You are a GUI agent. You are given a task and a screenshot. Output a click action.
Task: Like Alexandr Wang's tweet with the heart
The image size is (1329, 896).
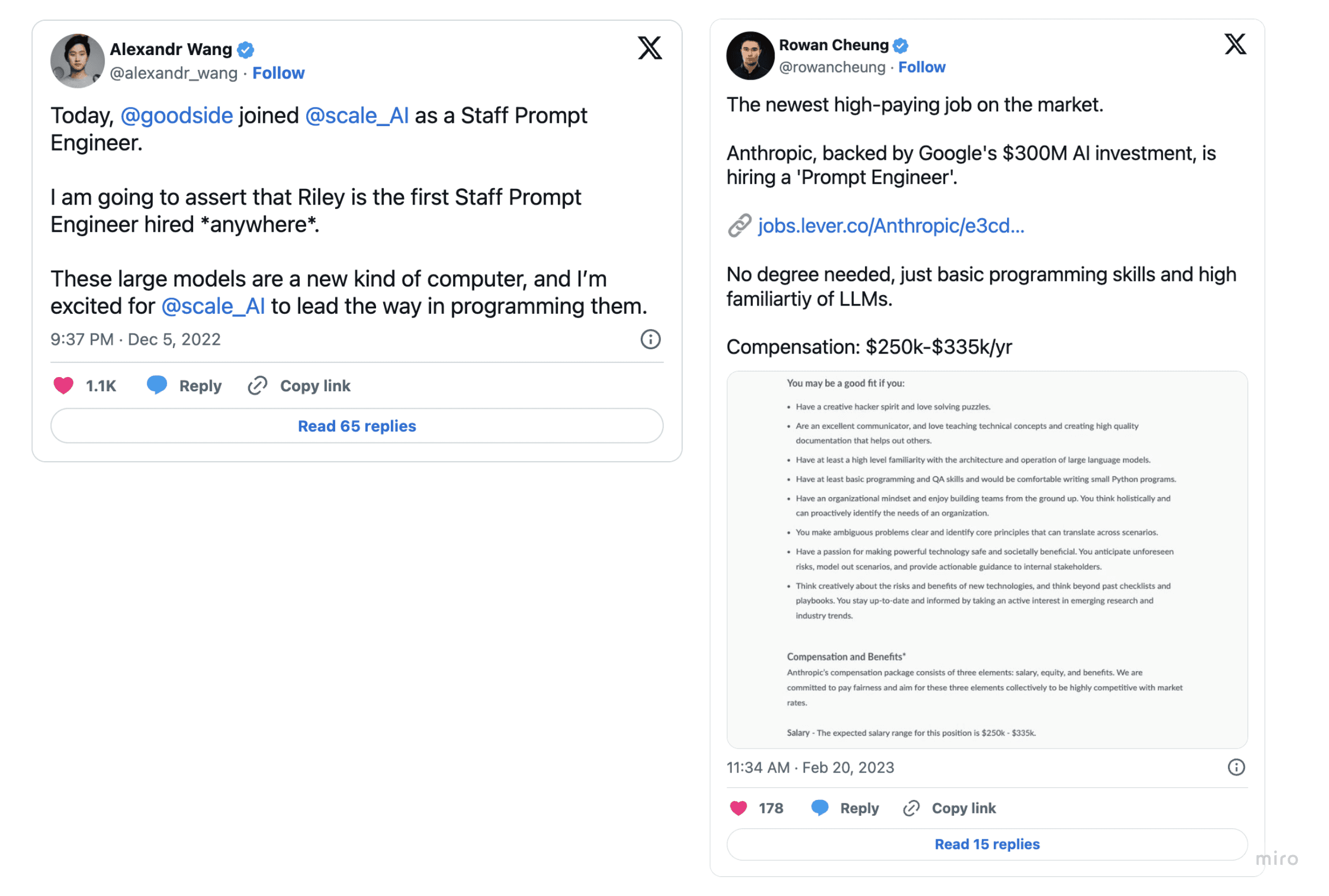click(63, 386)
